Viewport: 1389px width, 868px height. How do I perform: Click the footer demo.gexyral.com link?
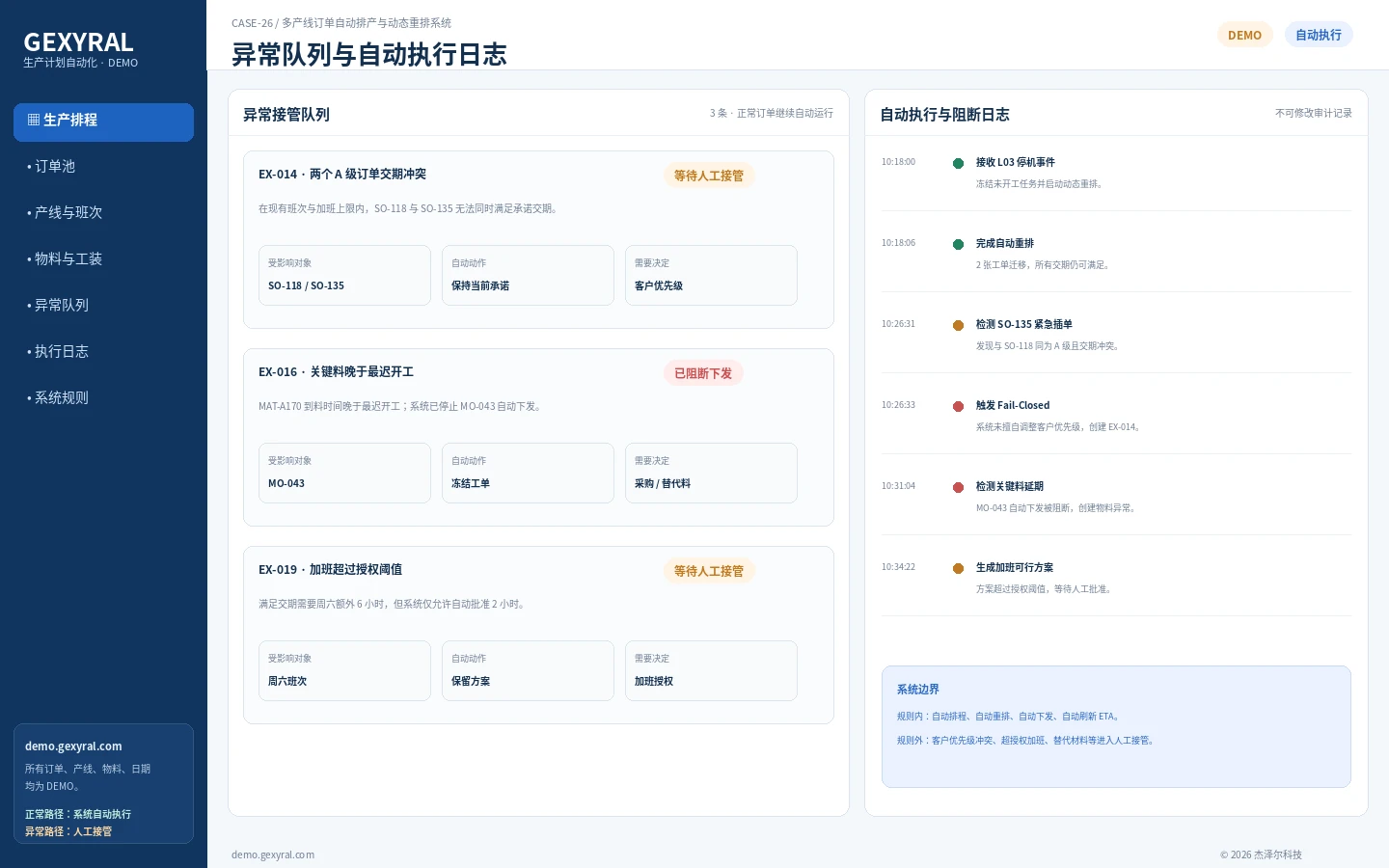pos(273,854)
